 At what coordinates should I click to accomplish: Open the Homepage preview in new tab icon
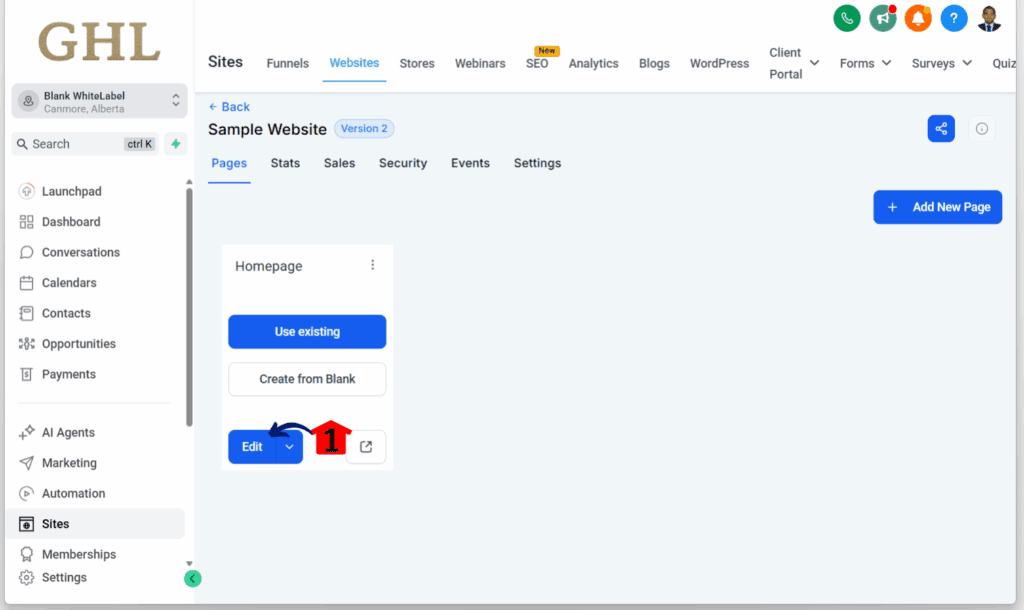coord(366,447)
